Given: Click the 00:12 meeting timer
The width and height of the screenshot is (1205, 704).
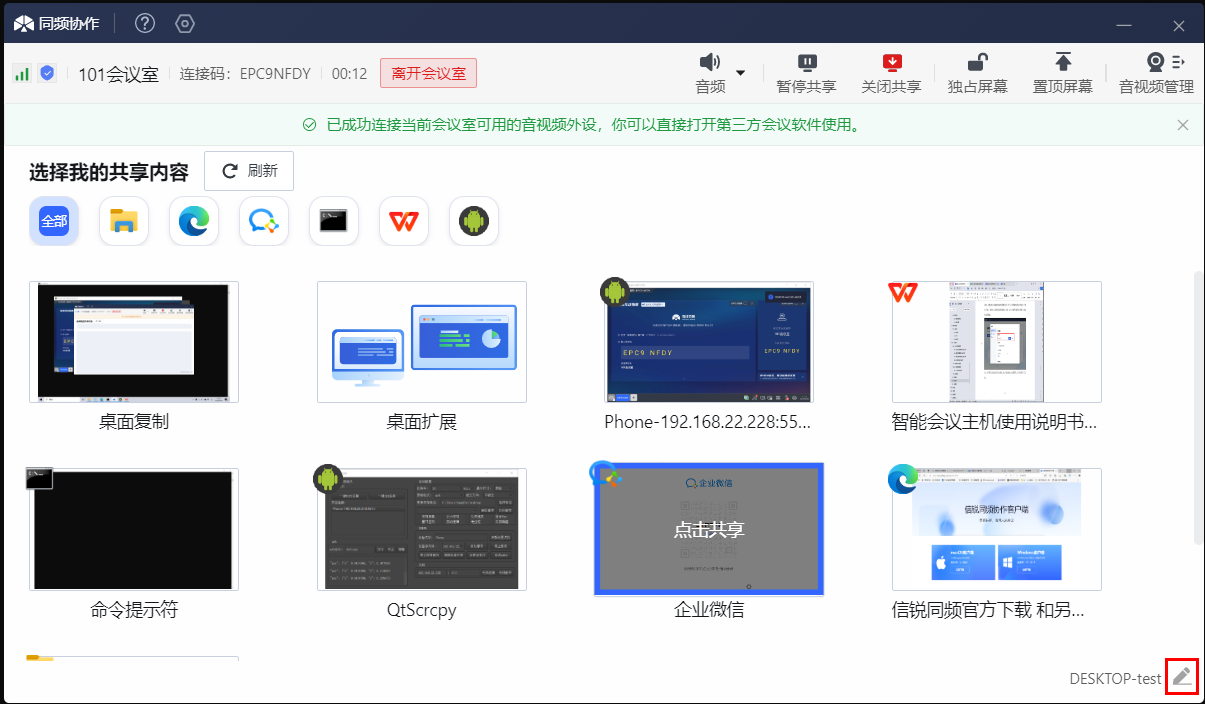Looking at the screenshot, I should (x=349, y=73).
